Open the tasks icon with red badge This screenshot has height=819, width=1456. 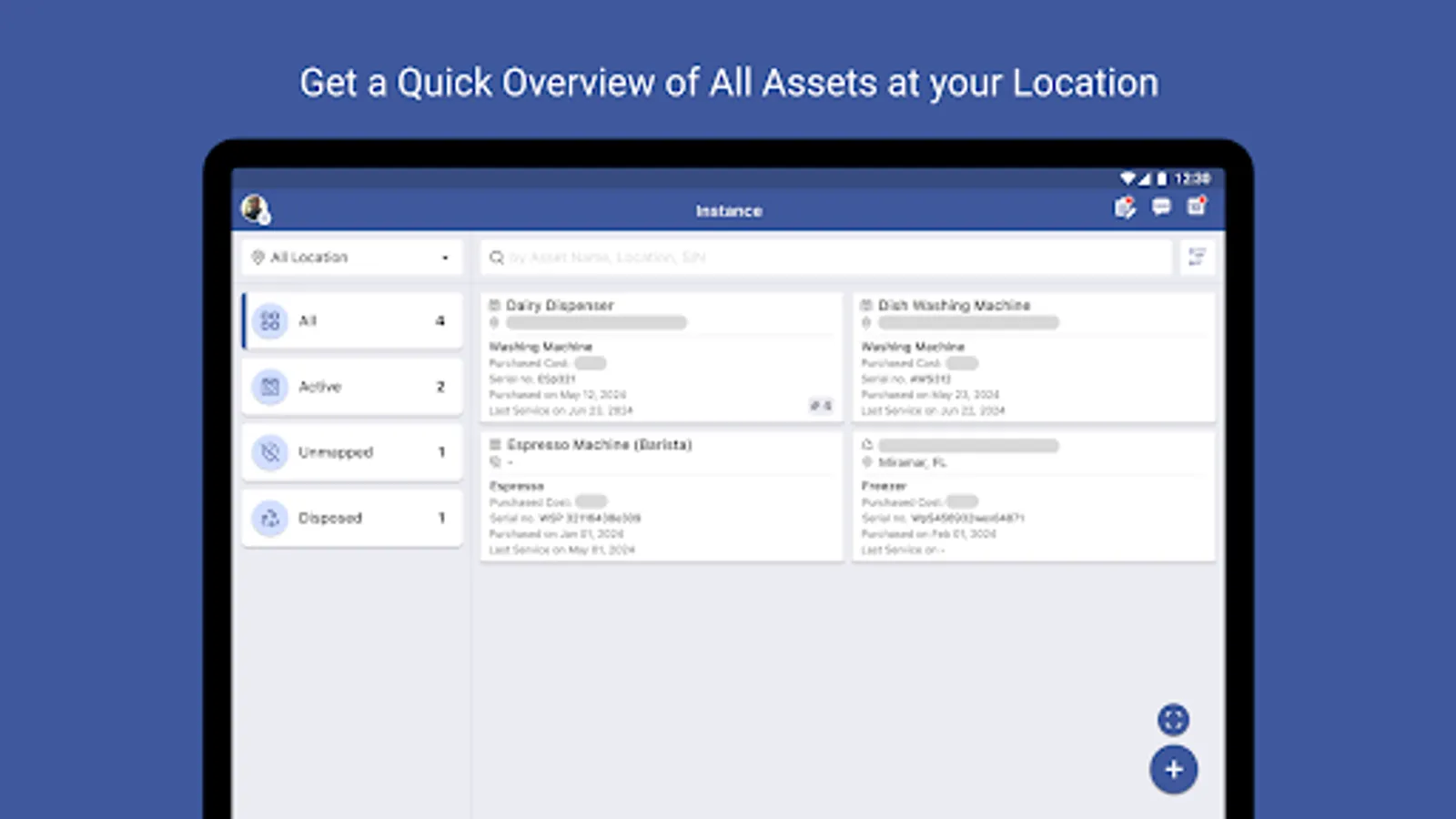(1125, 207)
